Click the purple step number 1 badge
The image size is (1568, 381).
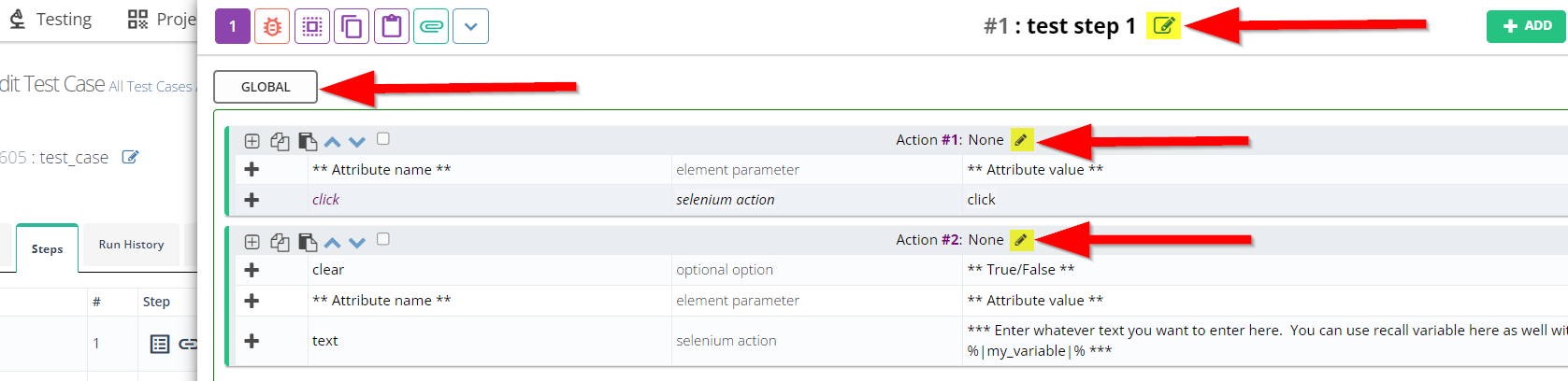(x=233, y=26)
